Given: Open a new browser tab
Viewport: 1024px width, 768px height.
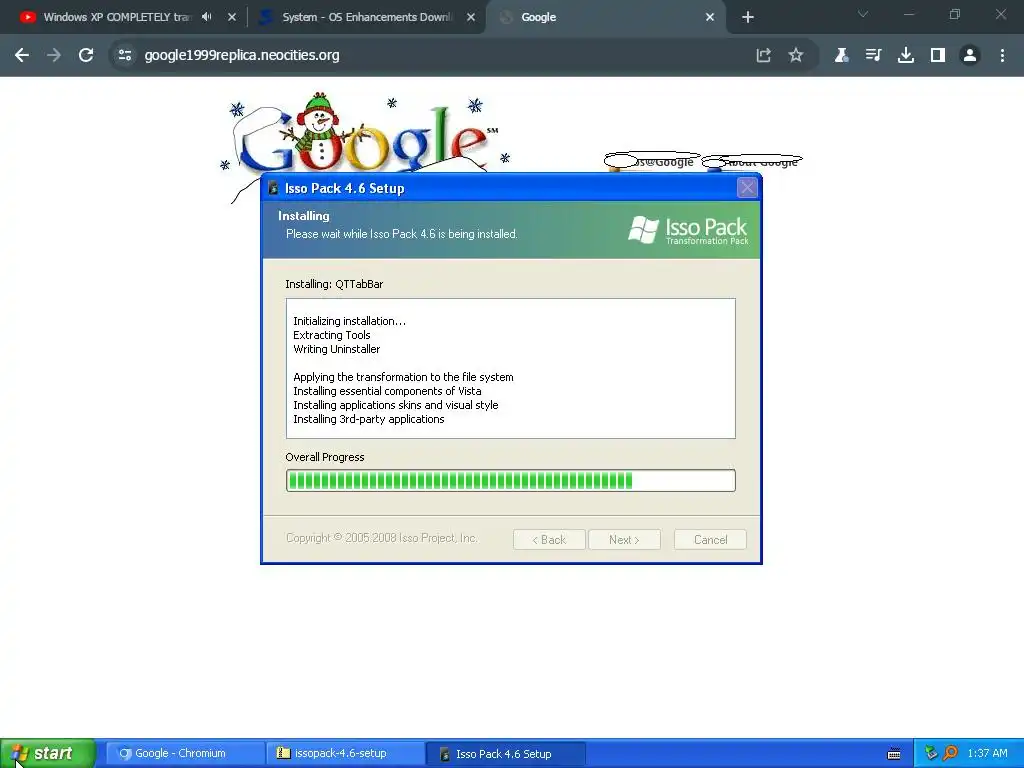Looking at the screenshot, I should pyautogui.click(x=748, y=17).
